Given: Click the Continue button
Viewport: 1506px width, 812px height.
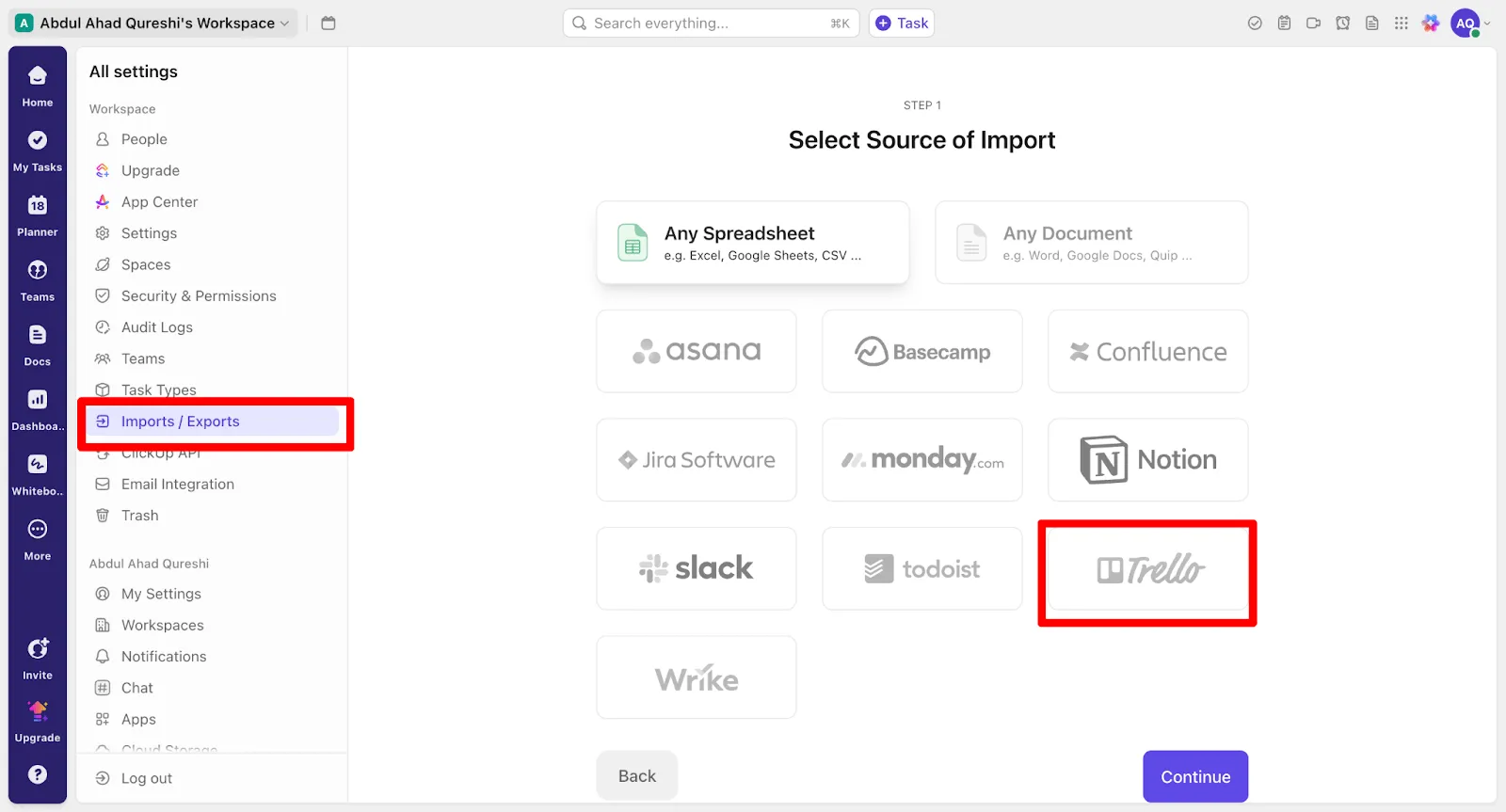Looking at the screenshot, I should [1195, 776].
